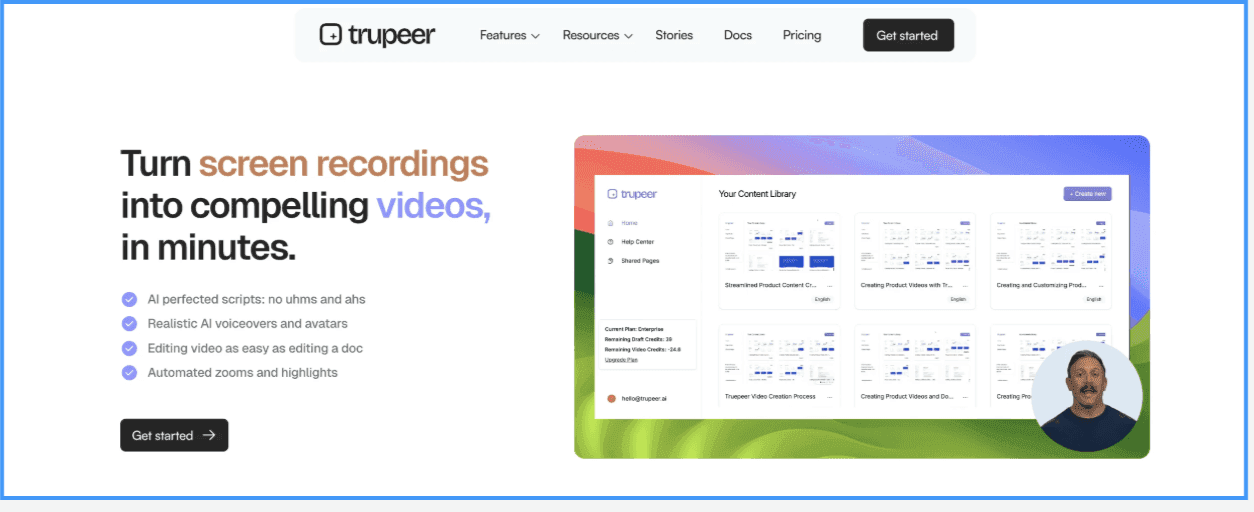Screen dimensions: 1254x512
Task: Click the Upgrade Plan link in demo
Action: [621, 359]
